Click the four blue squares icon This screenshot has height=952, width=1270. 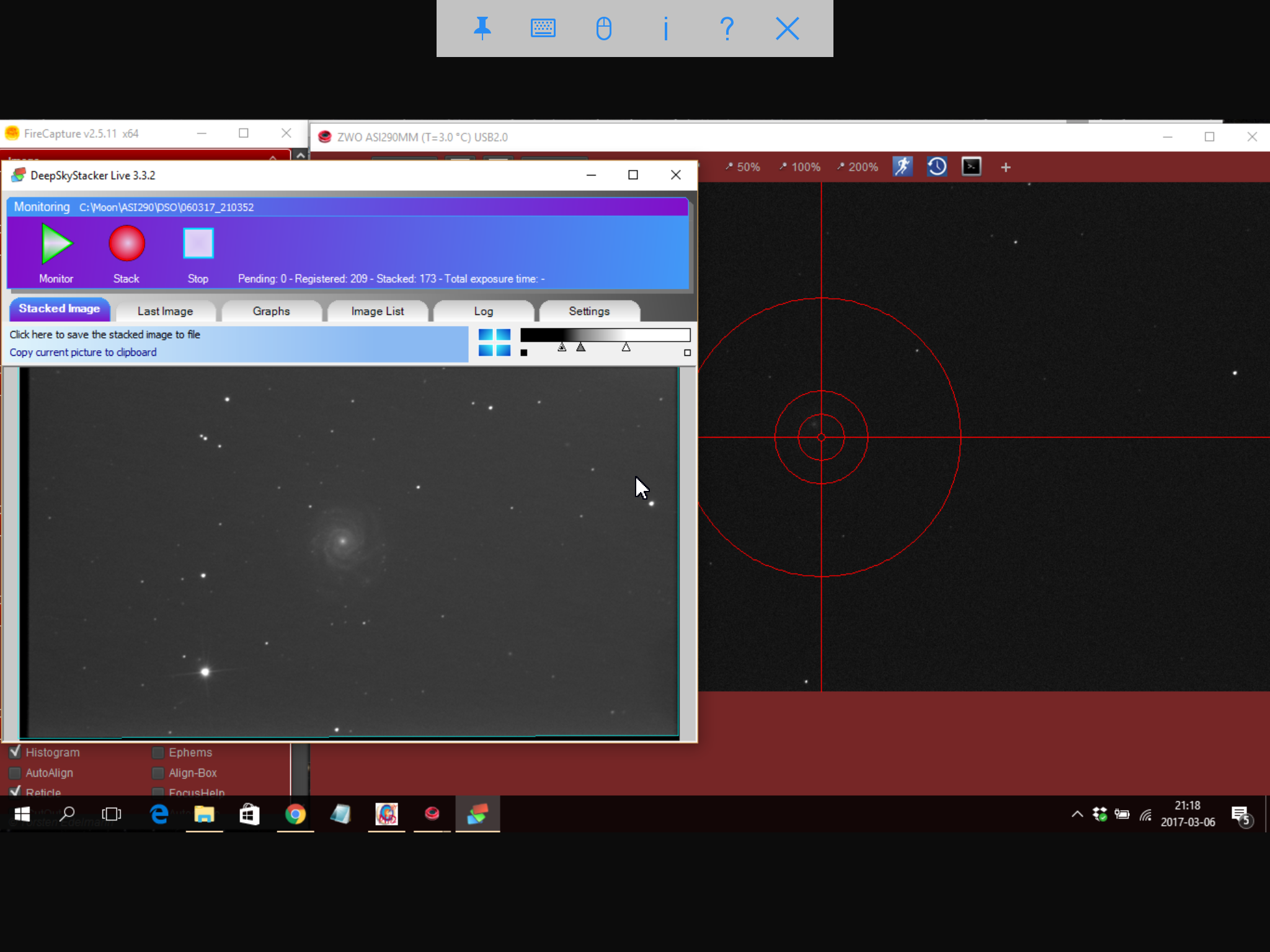click(x=494, y=343)
